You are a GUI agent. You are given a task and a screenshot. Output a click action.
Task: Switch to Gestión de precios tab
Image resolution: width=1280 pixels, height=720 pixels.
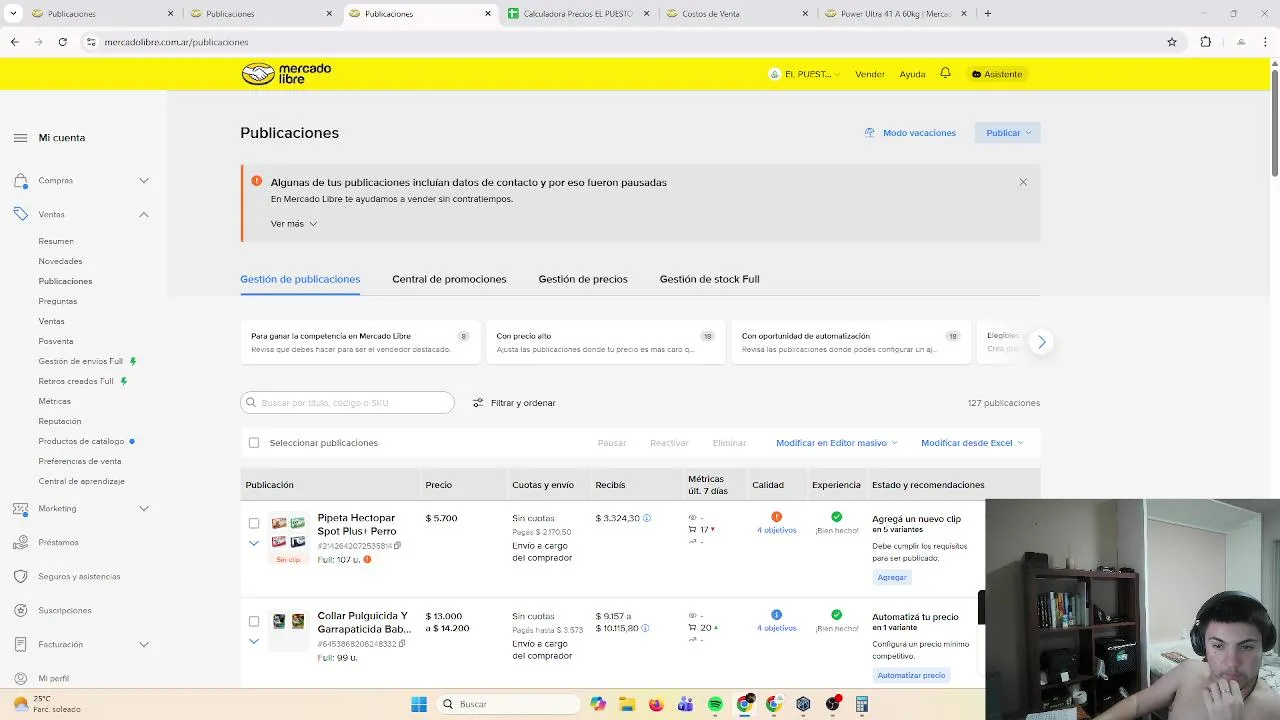tap(583, 279)
